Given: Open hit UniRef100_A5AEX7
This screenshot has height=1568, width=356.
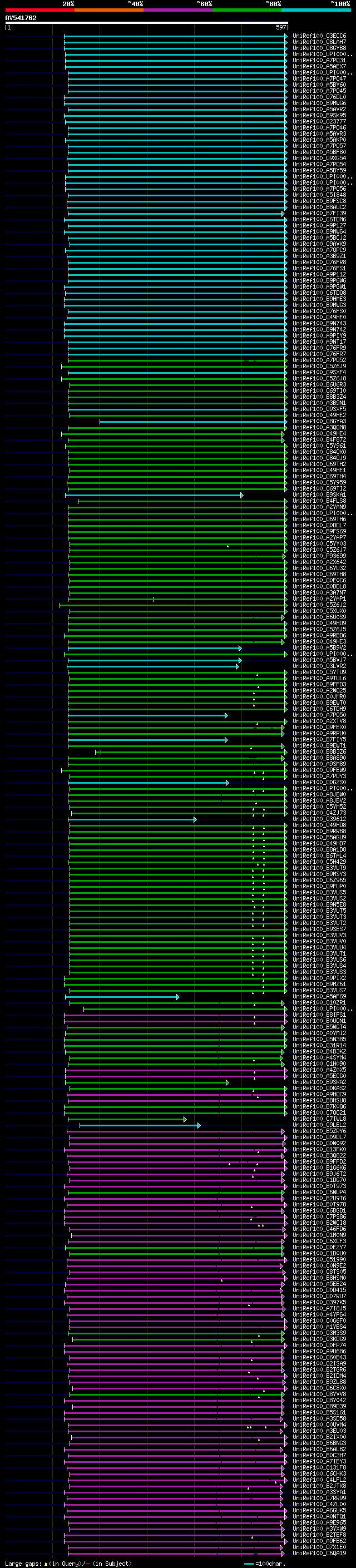Looking at the screenshot, I should click(319, 66).
